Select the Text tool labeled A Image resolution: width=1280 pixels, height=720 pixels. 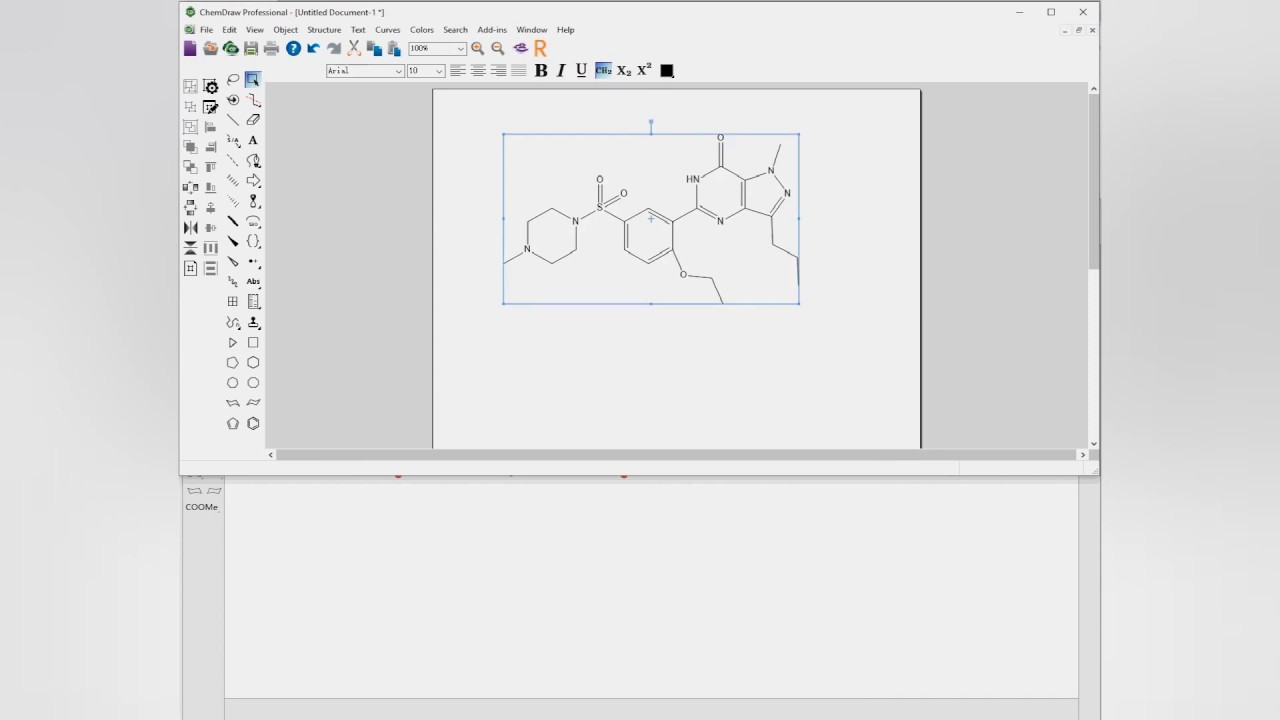(x=253, y=140)
